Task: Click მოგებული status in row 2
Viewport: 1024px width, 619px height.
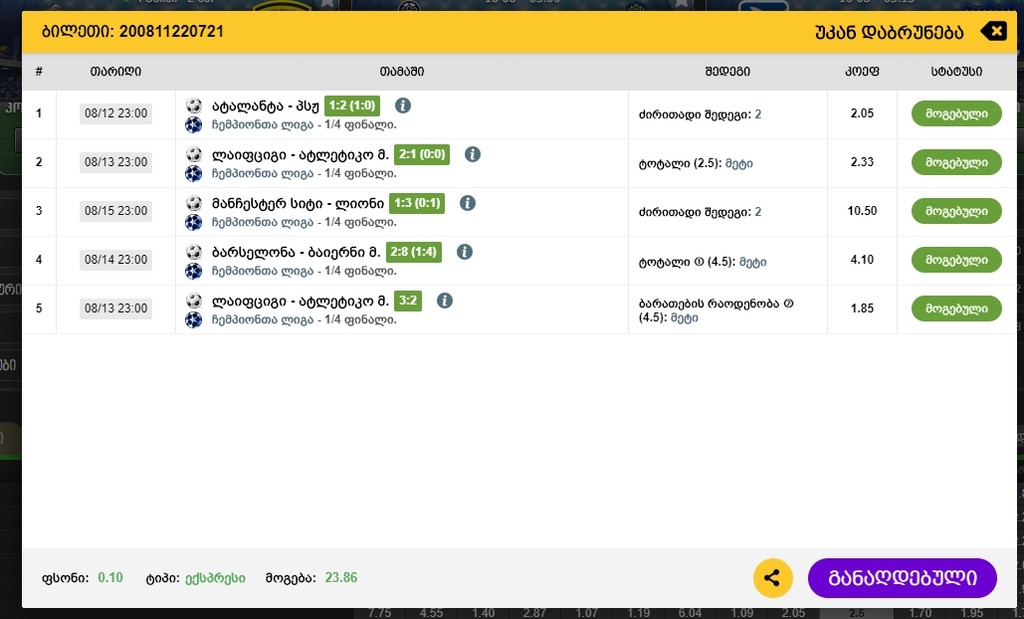Action: coord(956,162)
